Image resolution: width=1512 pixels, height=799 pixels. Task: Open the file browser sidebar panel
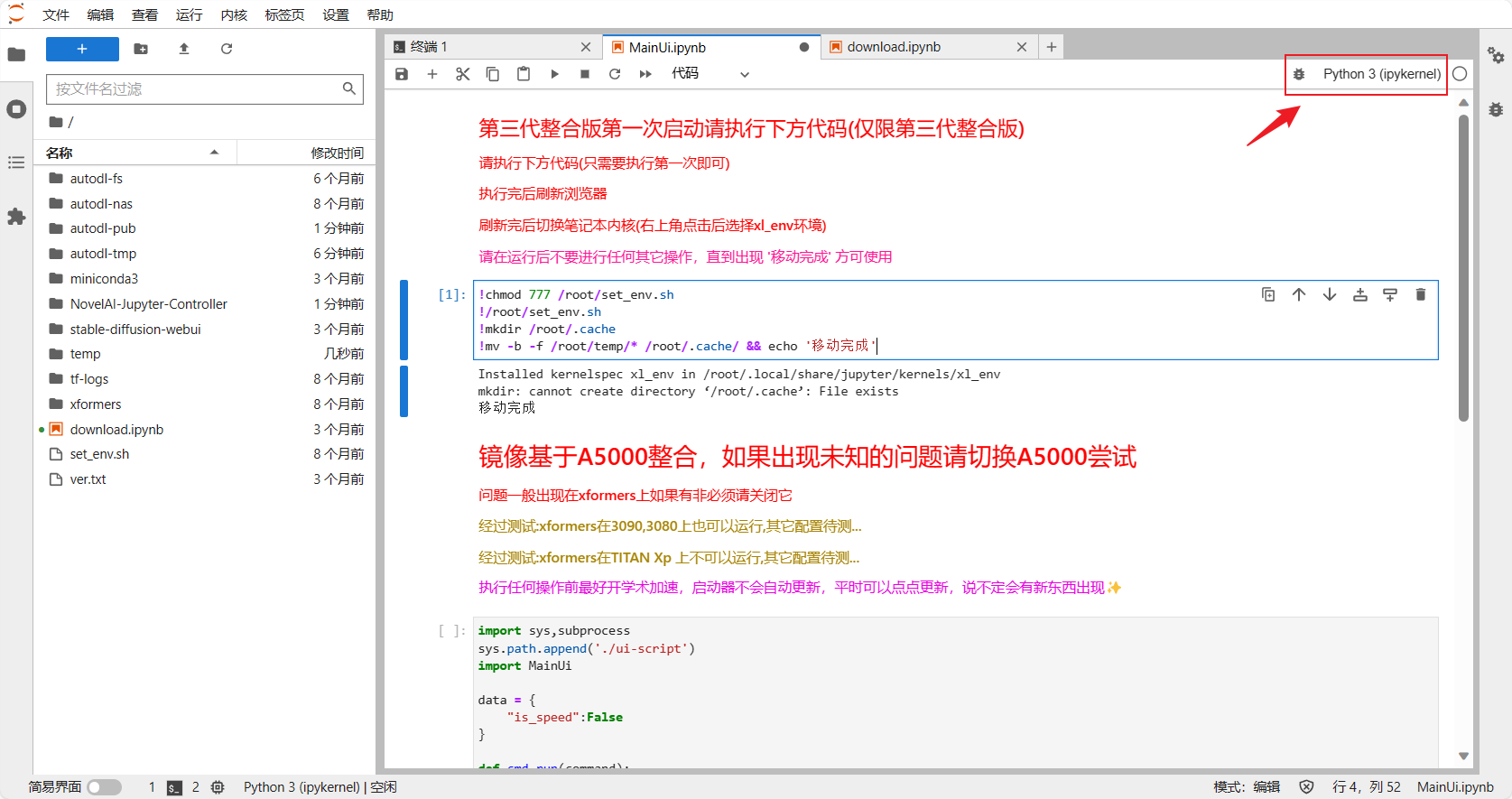click(x=16, y=54)
